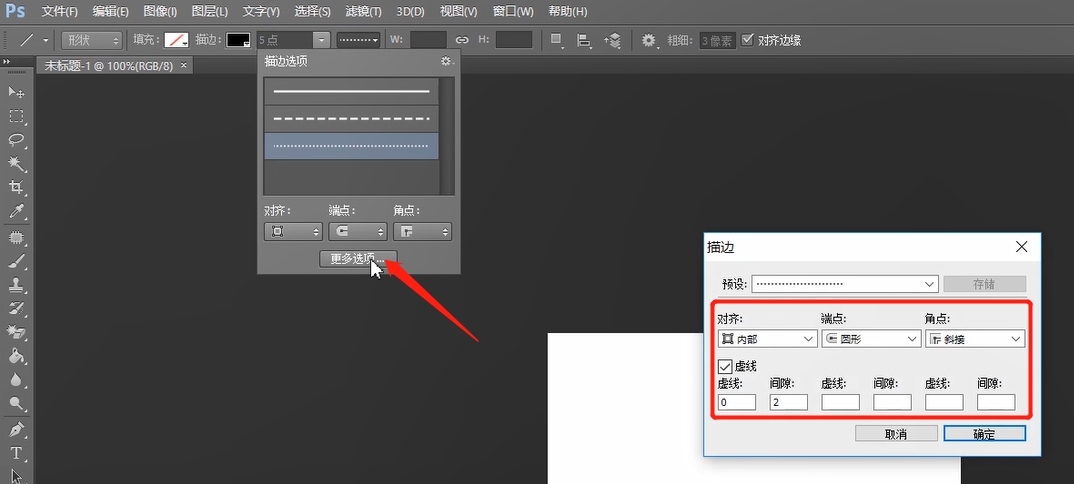The width and height of the screenshot is (1074, 484).
Task: Open the gear menu in stroke options panel
Action: [x=446, y=61]
